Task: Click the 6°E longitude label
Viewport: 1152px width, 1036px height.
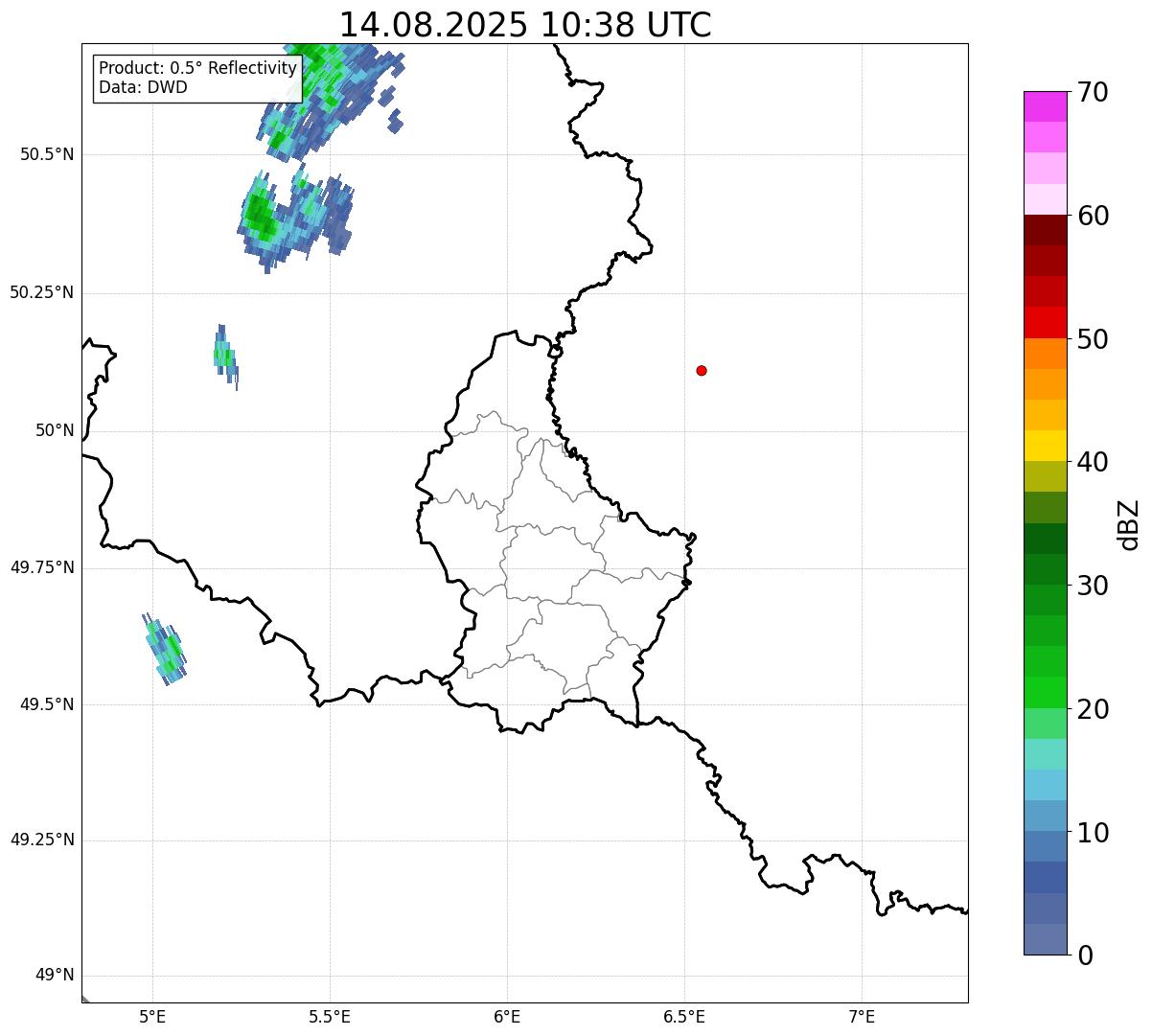Action: tap(507, 1016)
